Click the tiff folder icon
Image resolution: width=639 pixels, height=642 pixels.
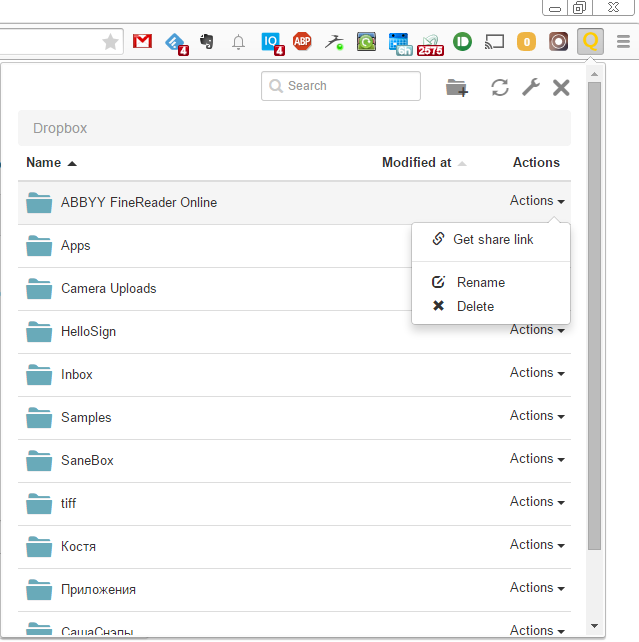click(x=39, y=504)
